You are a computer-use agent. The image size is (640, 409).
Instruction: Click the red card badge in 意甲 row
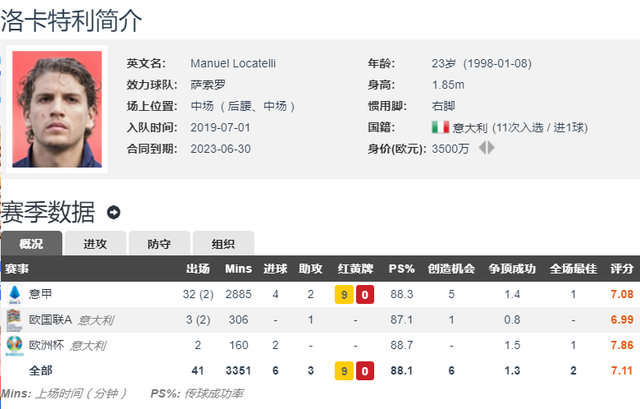pyautogui.click(x=366, y=295)
